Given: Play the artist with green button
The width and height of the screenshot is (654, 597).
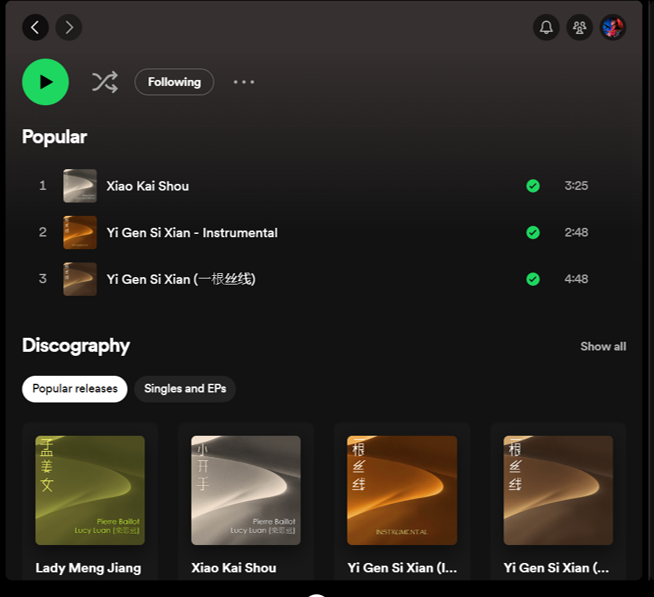Looking at the screenshot, I should click(45, 82).
